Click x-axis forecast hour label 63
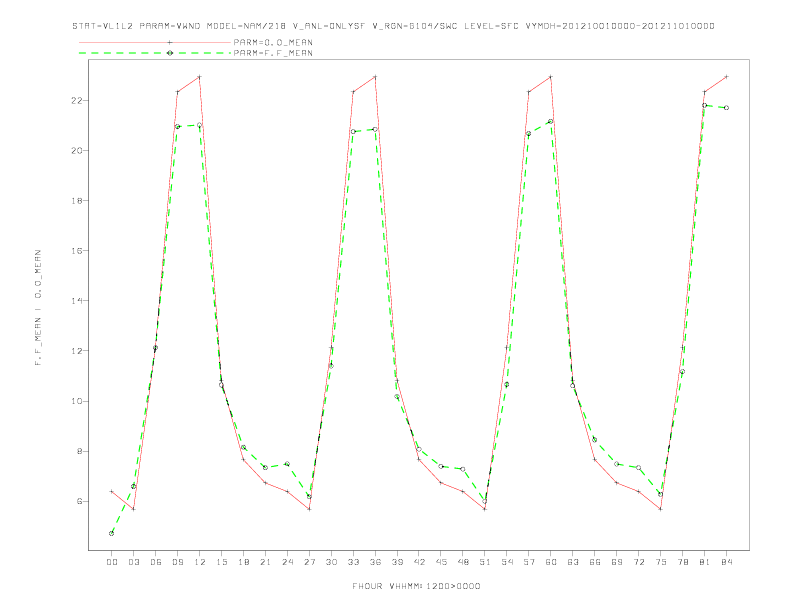The image size is (792, 612). point(573,562)
